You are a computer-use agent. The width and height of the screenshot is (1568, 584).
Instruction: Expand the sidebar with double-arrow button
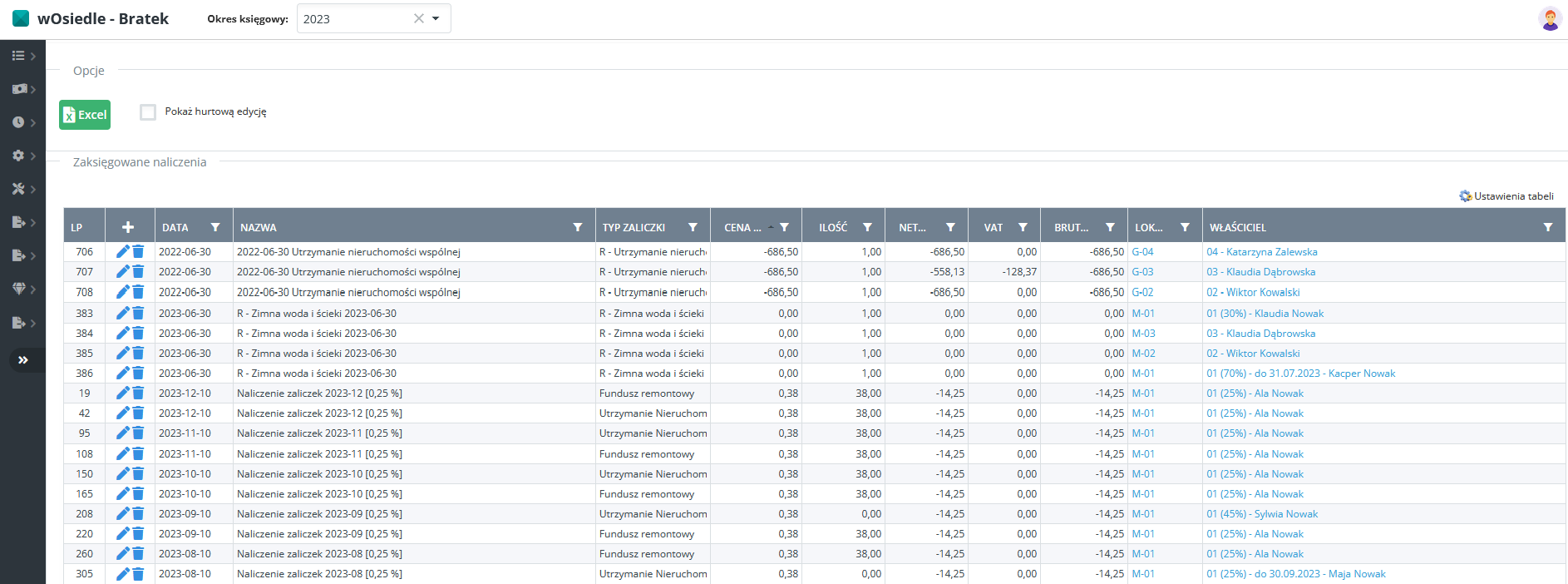point(23,360)
